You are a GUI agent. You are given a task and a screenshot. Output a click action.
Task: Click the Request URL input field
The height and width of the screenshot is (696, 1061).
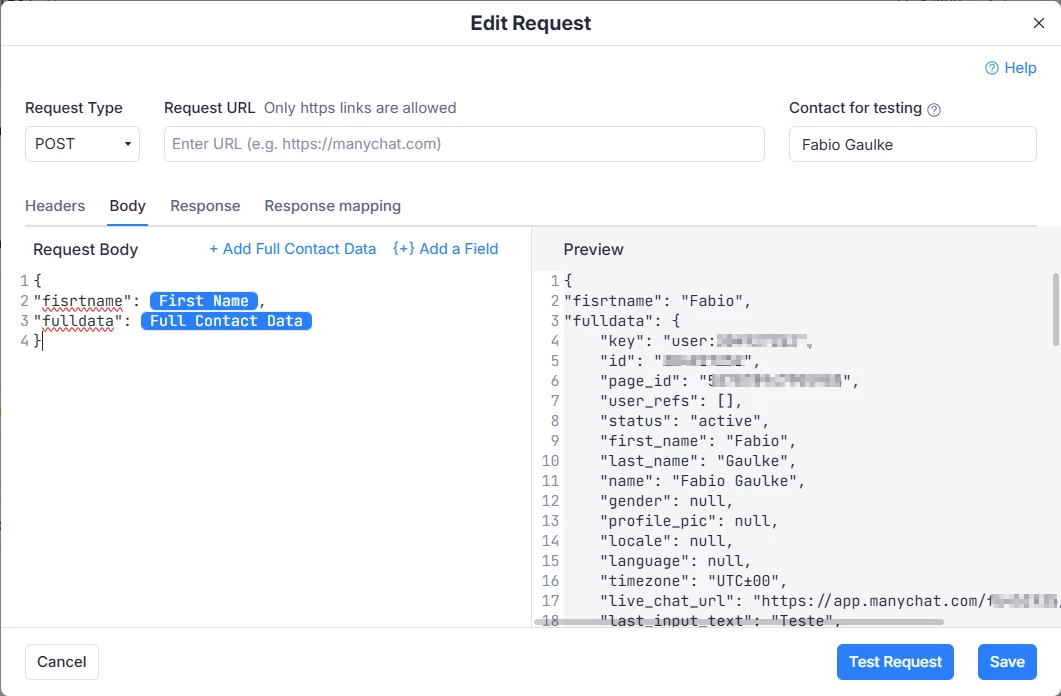coord(464,144)
